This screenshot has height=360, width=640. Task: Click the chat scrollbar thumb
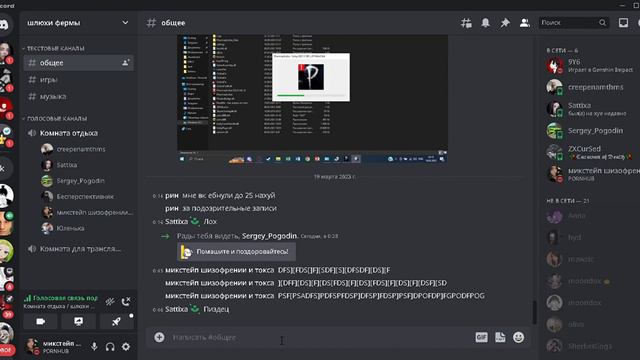tap(534, 312)
